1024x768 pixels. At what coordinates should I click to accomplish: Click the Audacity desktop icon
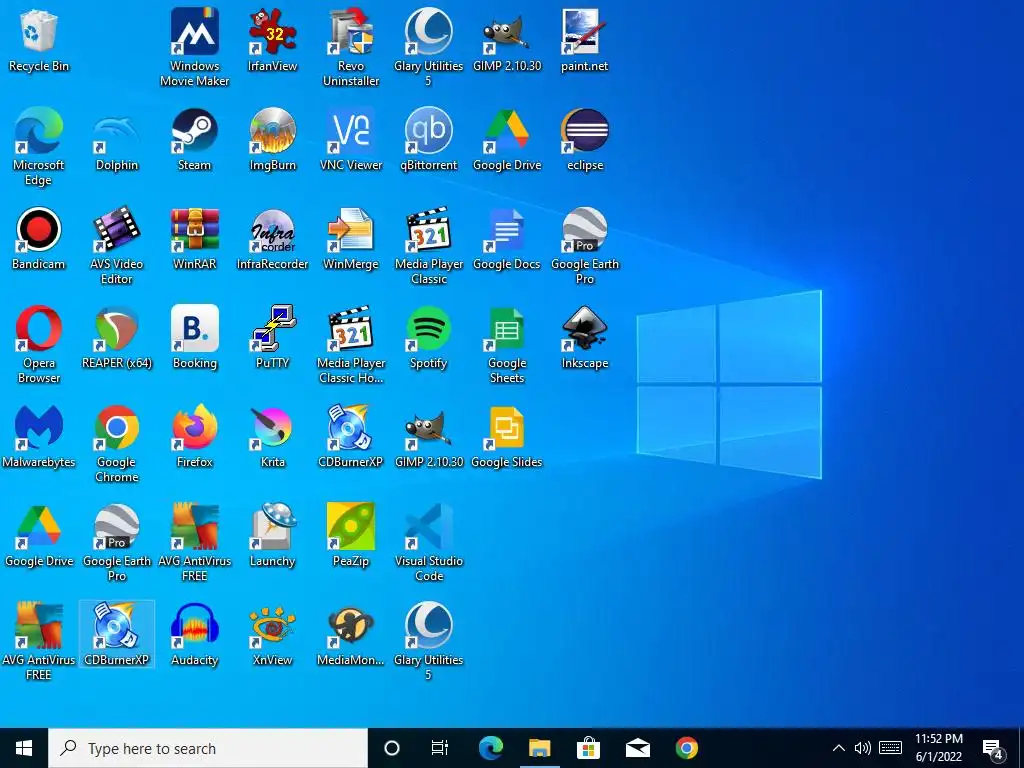(x=195, y=635)
